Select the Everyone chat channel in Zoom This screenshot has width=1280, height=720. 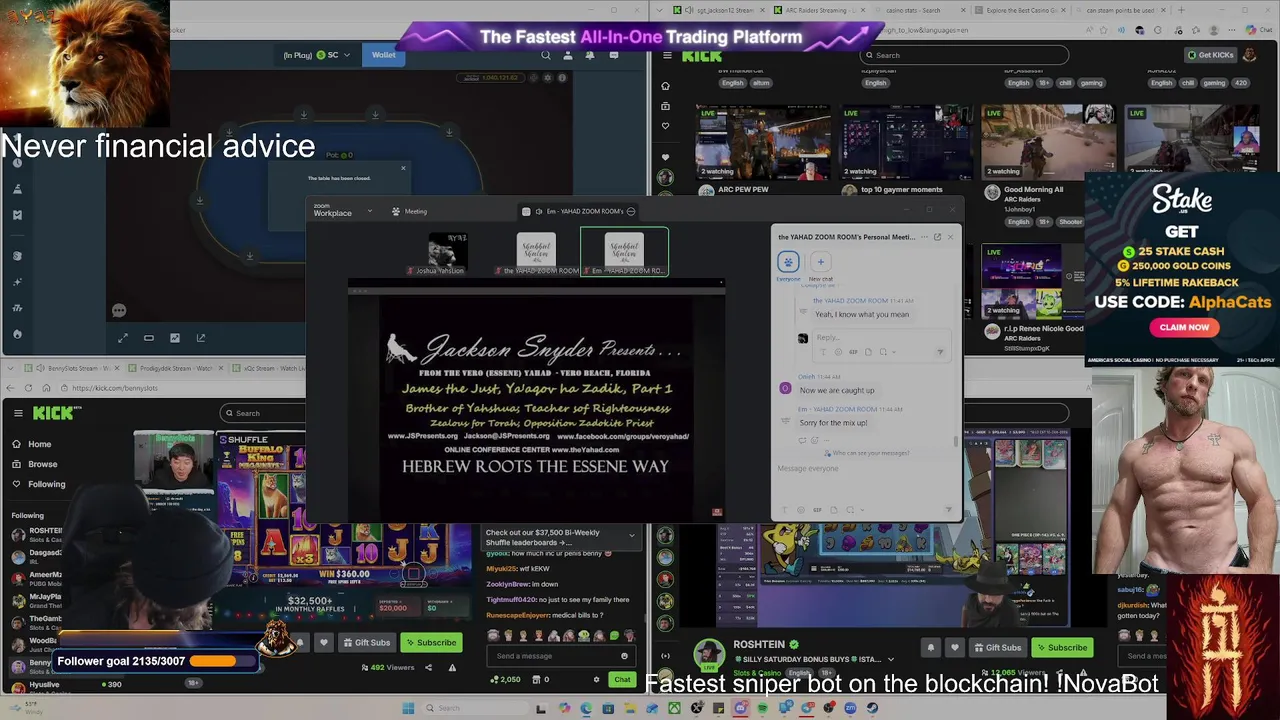[x=788, y=263]
